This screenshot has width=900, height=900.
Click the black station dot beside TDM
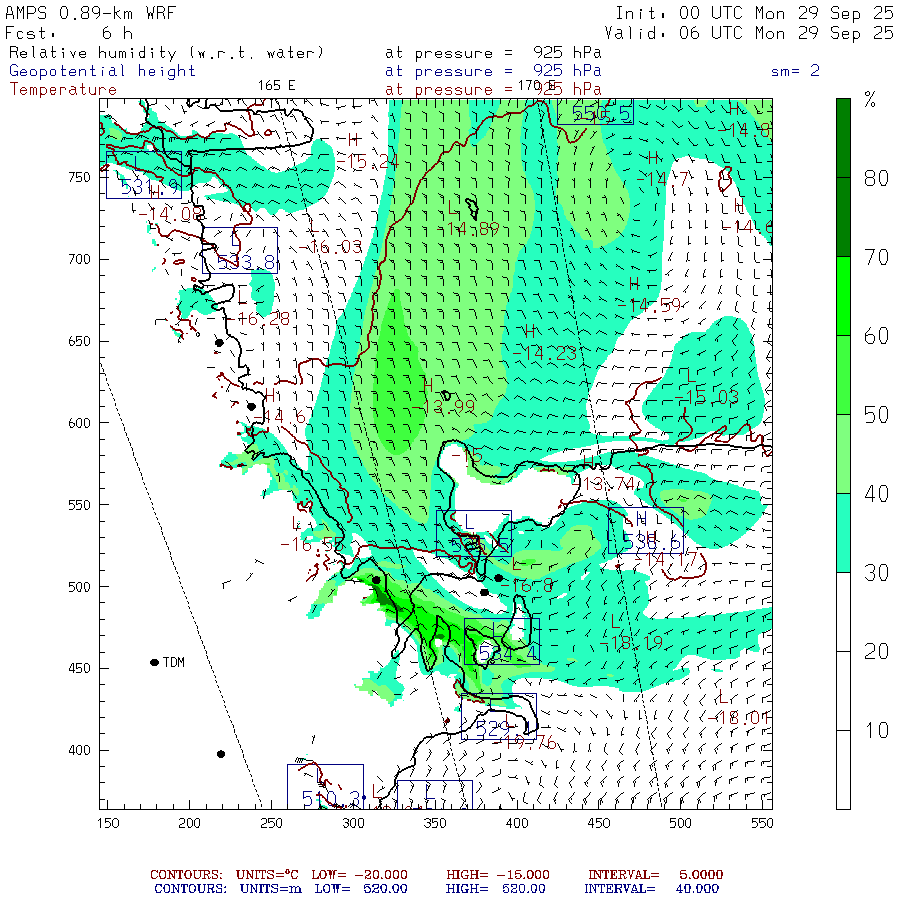pyautogui.click(x=154, y=662)
